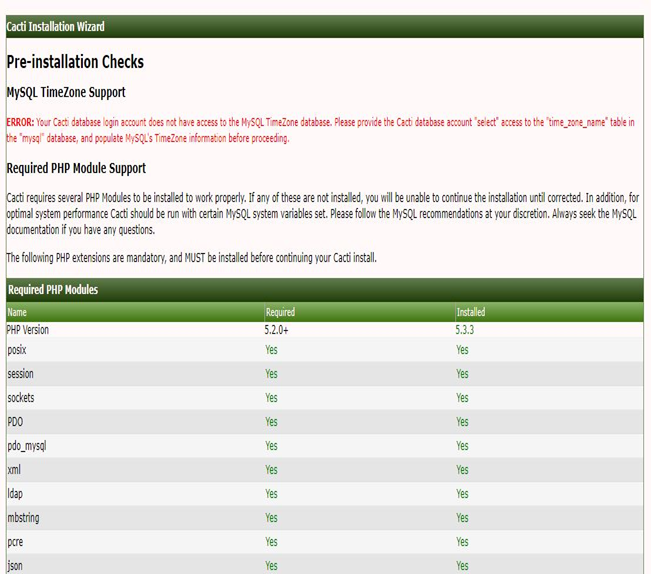
Task: Click the pcre module name
Action: [15, 542]
